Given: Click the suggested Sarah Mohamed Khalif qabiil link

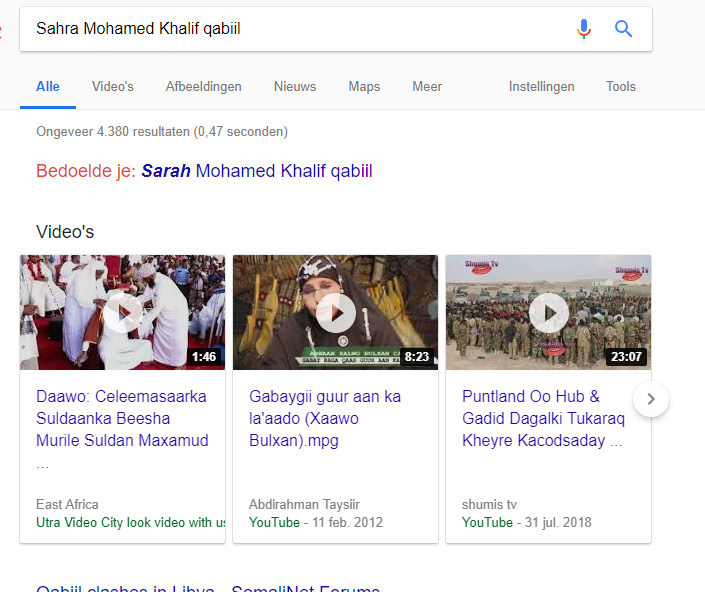Looking at the screenshot, I should point(257,171).
